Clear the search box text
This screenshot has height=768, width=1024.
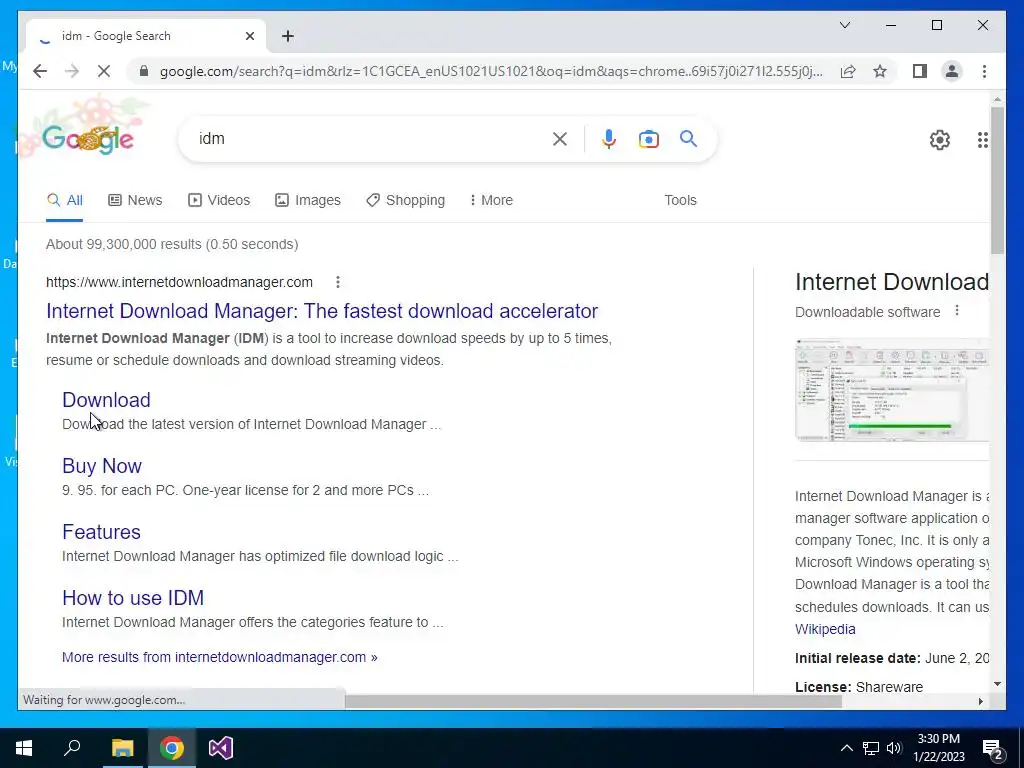coord(560,138)
